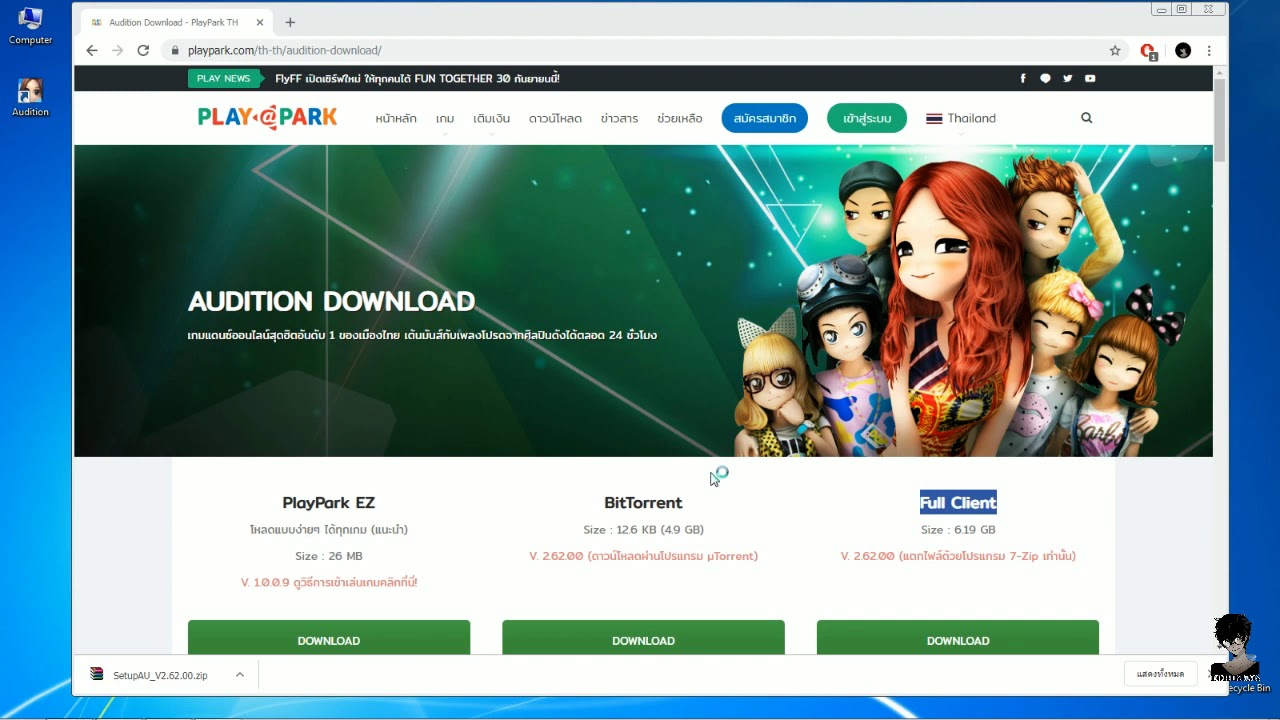Open PlayPark Facebook icon in top bar
Image resolution: width=1280 pixels, height=720 pixels.
[x=1022, y=78]
